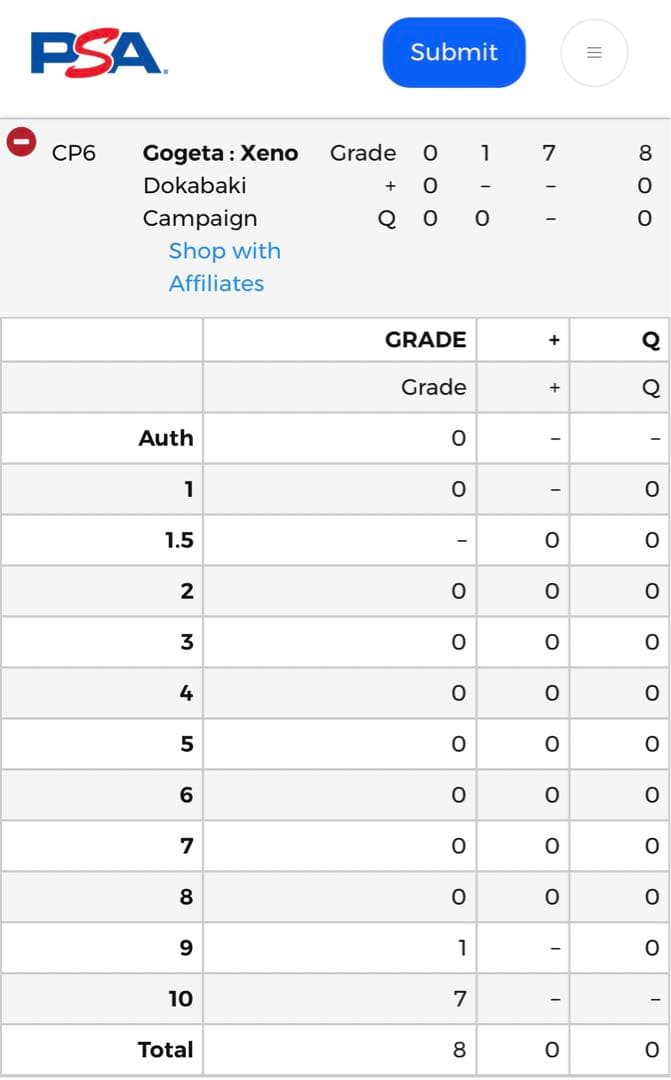Click the bold GRADE column header
Image resolution: width=671 pixels, height=1080 pixels.
(x=425, y=340)
